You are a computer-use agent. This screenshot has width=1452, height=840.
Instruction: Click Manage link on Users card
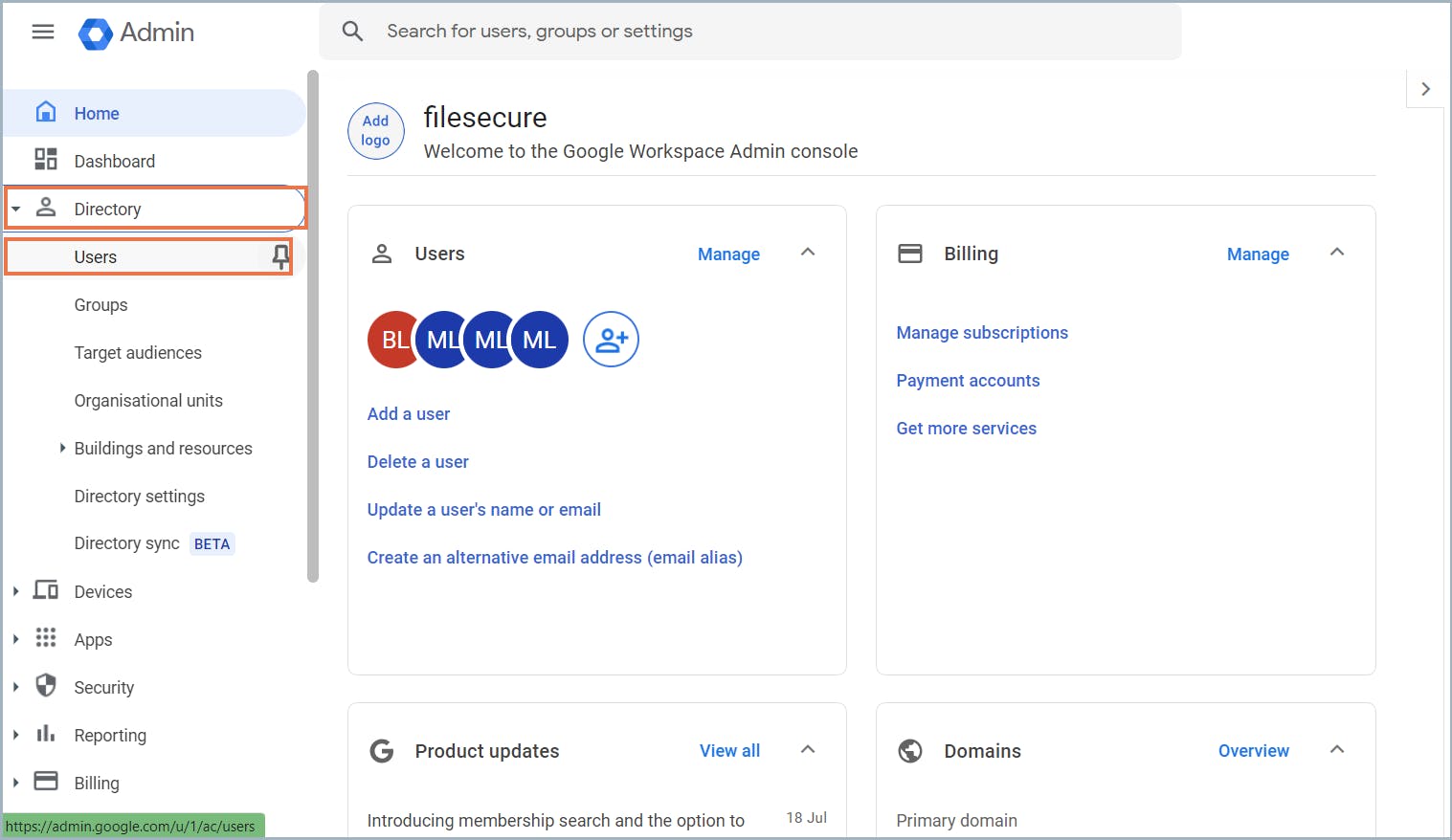coord(728,254)
